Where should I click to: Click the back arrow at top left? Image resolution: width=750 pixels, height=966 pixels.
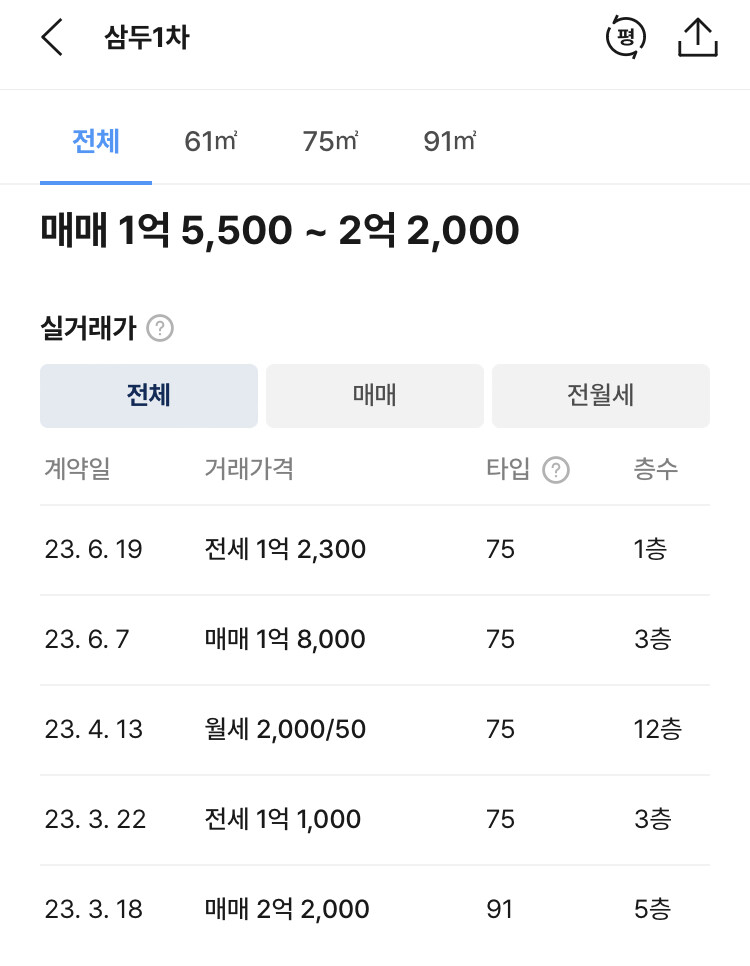(x=50, y=37)
